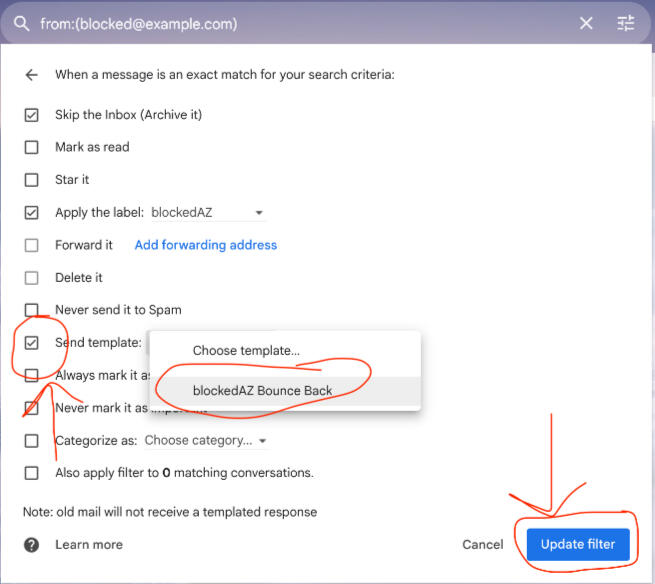The width and height of the screenshot is (655, 584).
Task: Open the Add forwarding address link
Action: coord(206,245)
